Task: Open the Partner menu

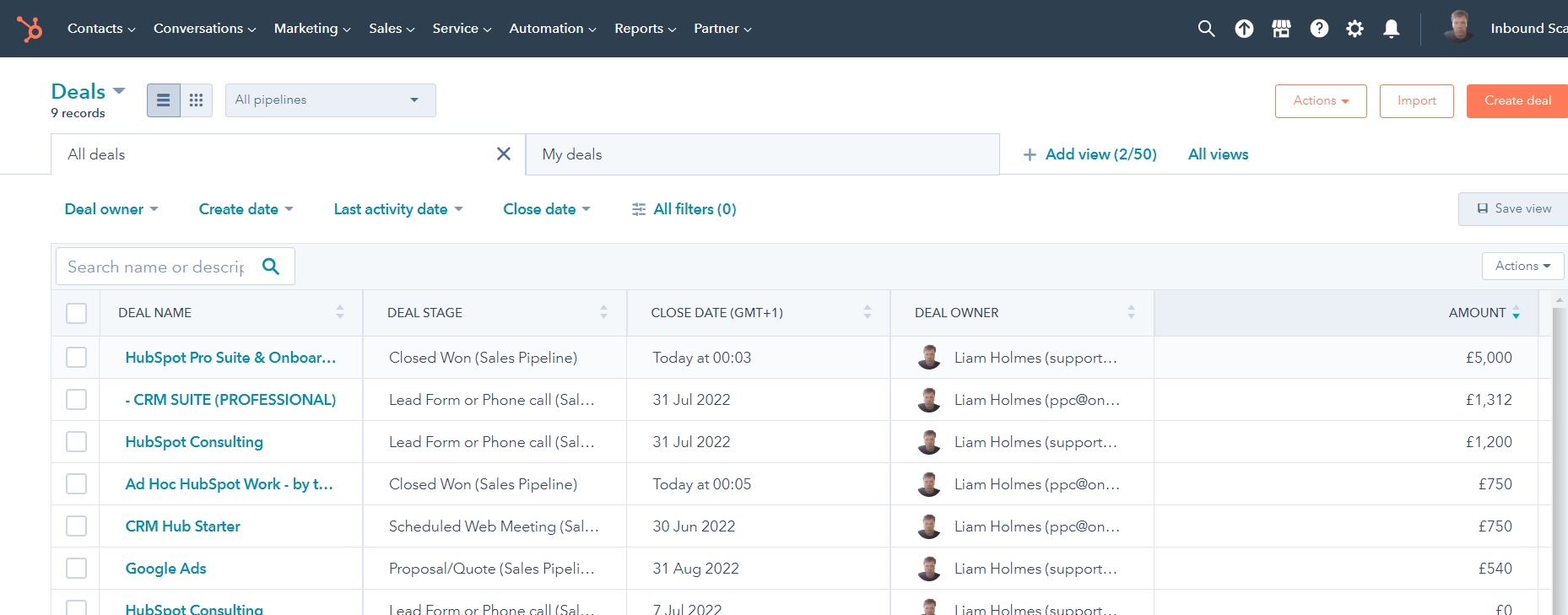Action: point(722,29)
